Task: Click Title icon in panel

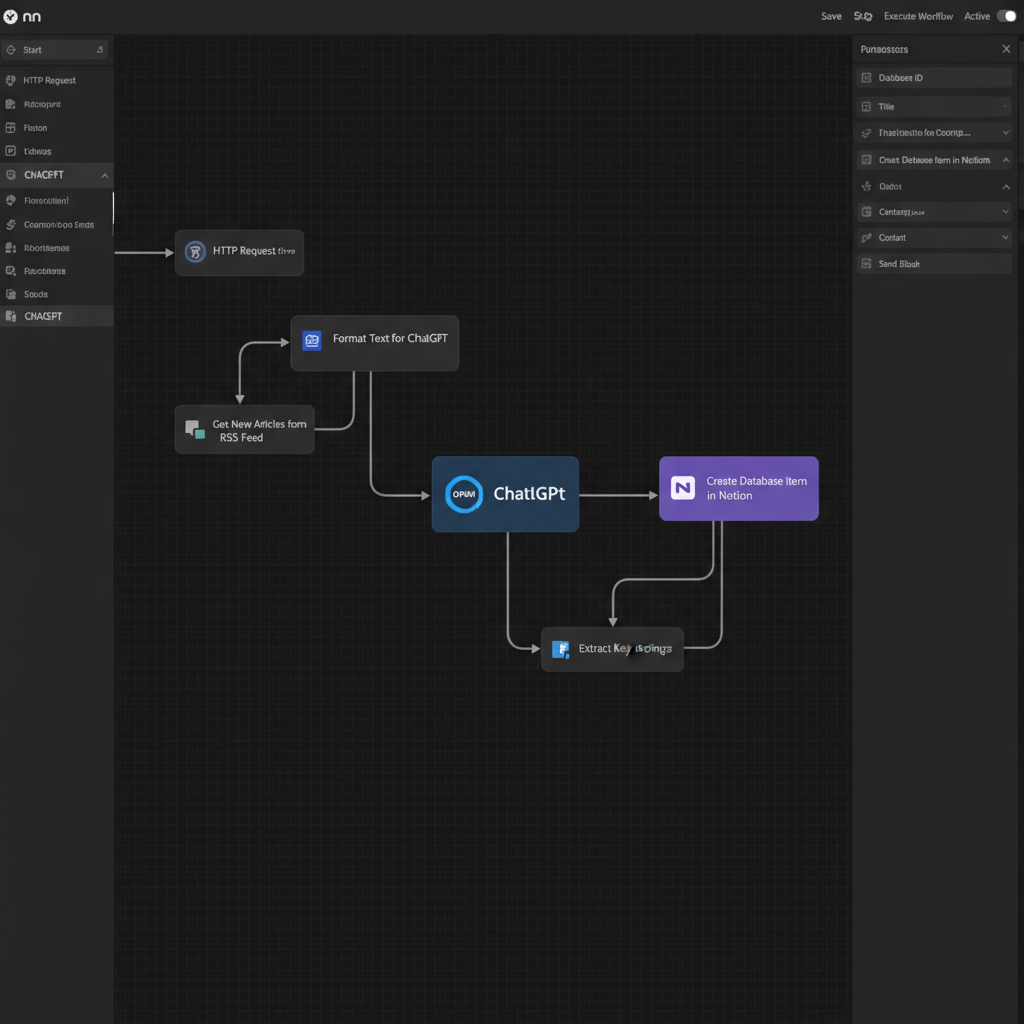Action: click(x=867, y=106)
